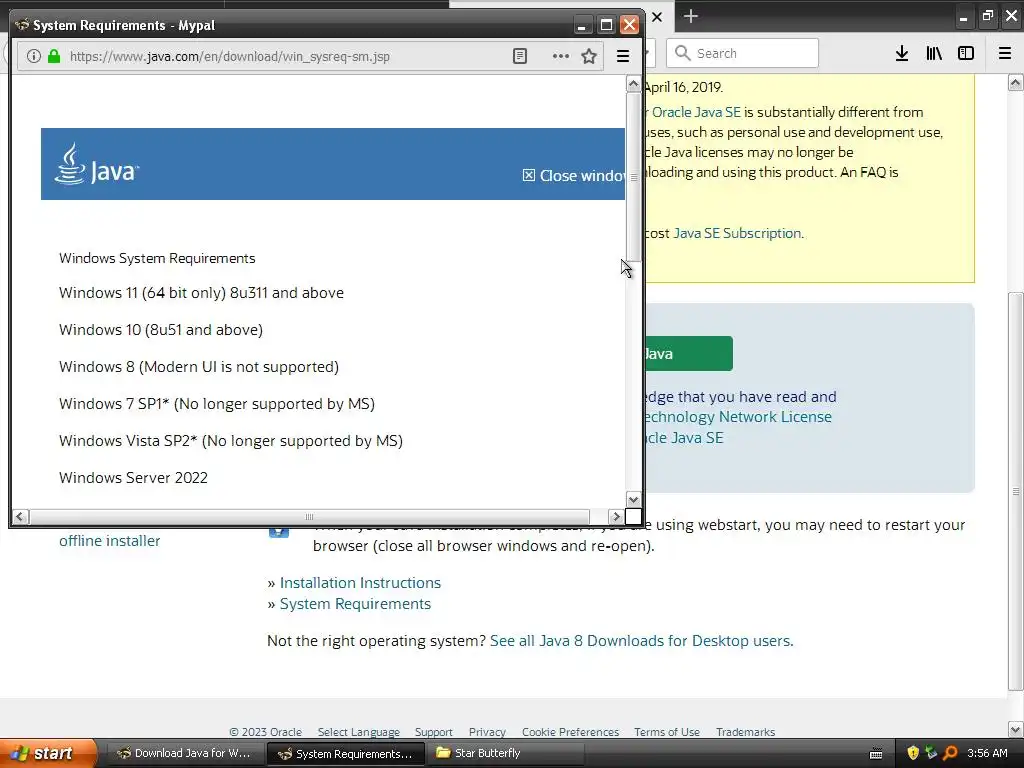Viewport: 1024px width, 768px height.
Task: Click Mypal icon in popup title bar
Action: [x=22, y=25]
